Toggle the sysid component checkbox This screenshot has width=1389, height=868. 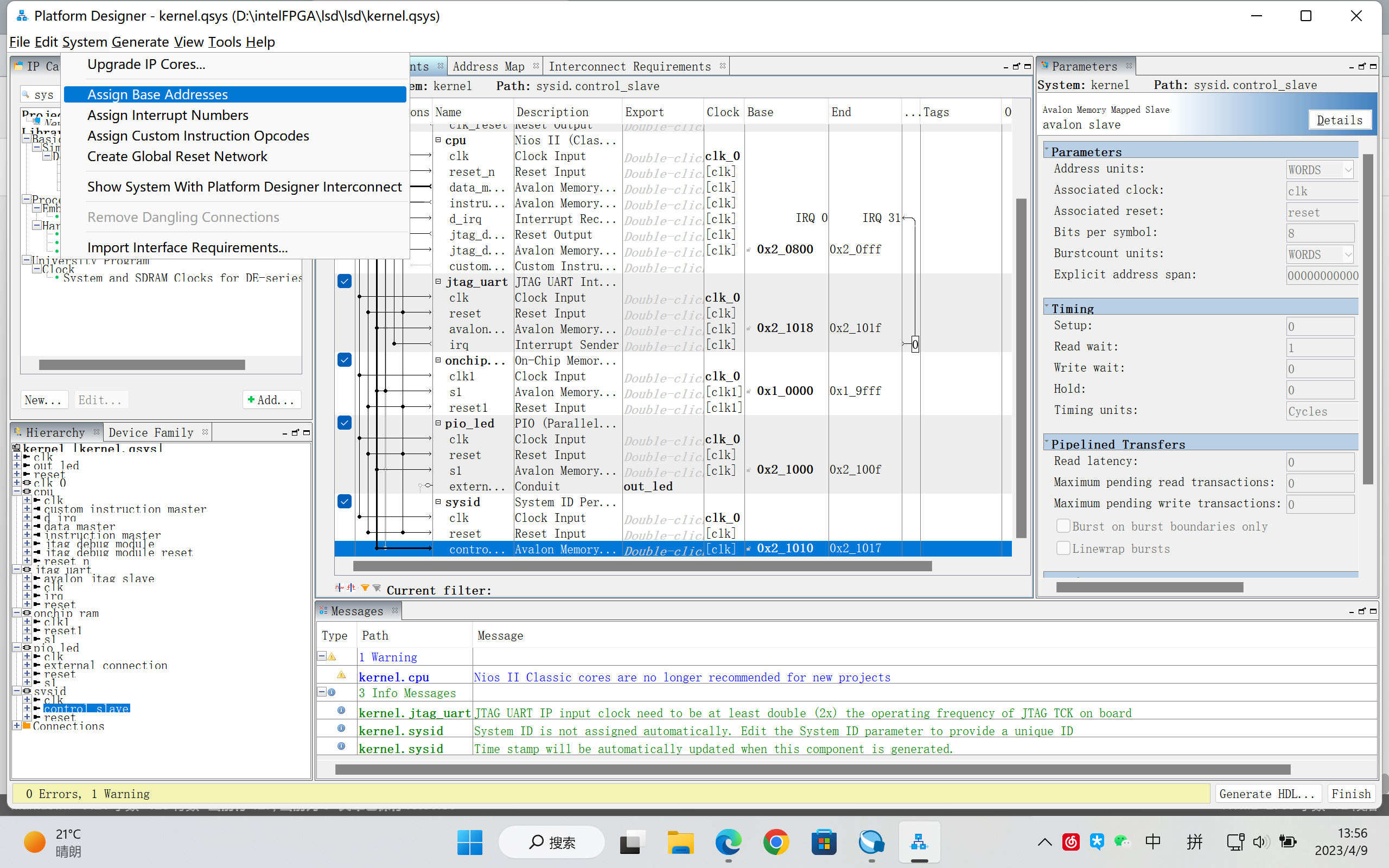(x=345, y=502)
